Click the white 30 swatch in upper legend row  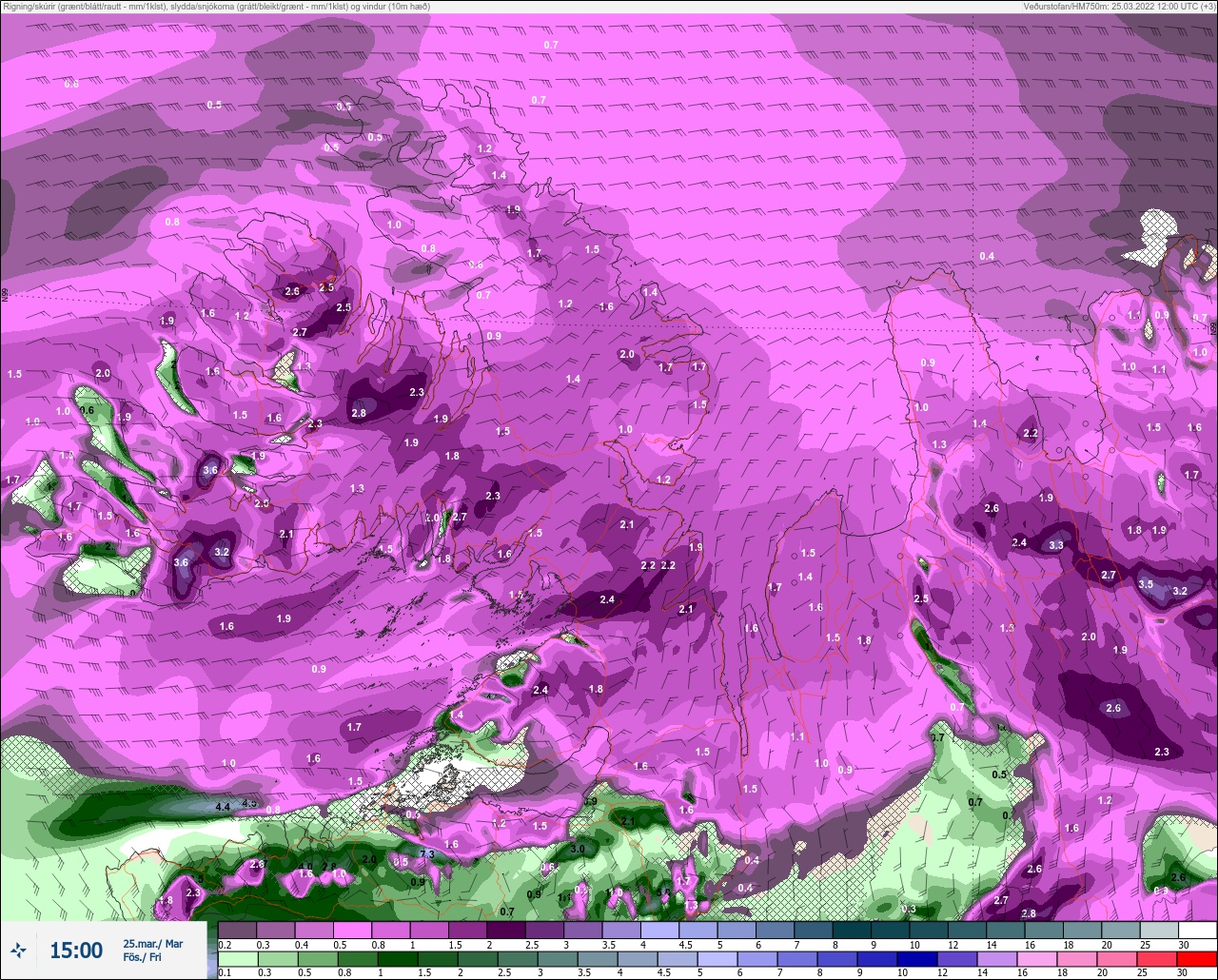1197,930
